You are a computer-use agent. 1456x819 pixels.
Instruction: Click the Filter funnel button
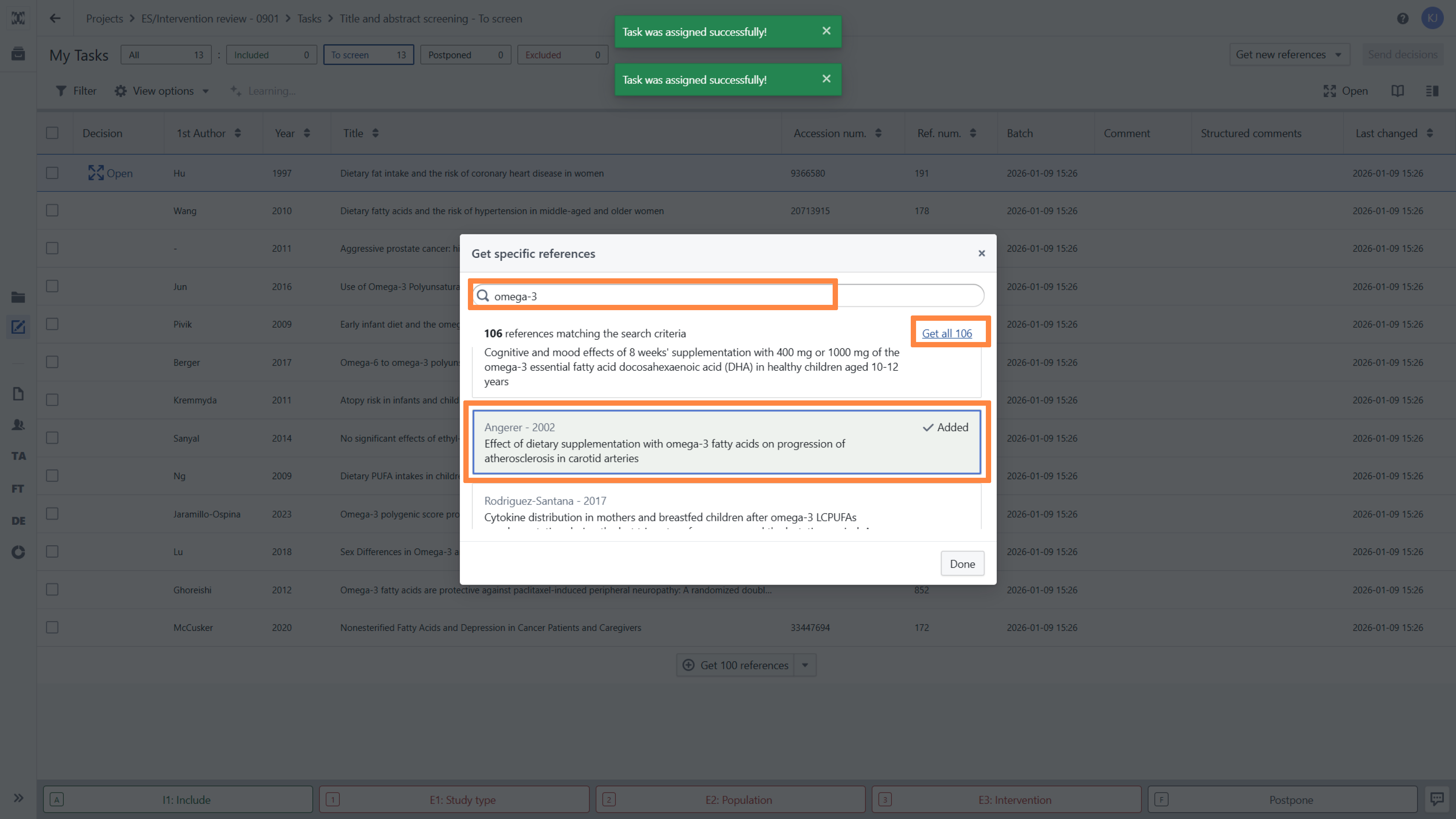pos(76,91)
